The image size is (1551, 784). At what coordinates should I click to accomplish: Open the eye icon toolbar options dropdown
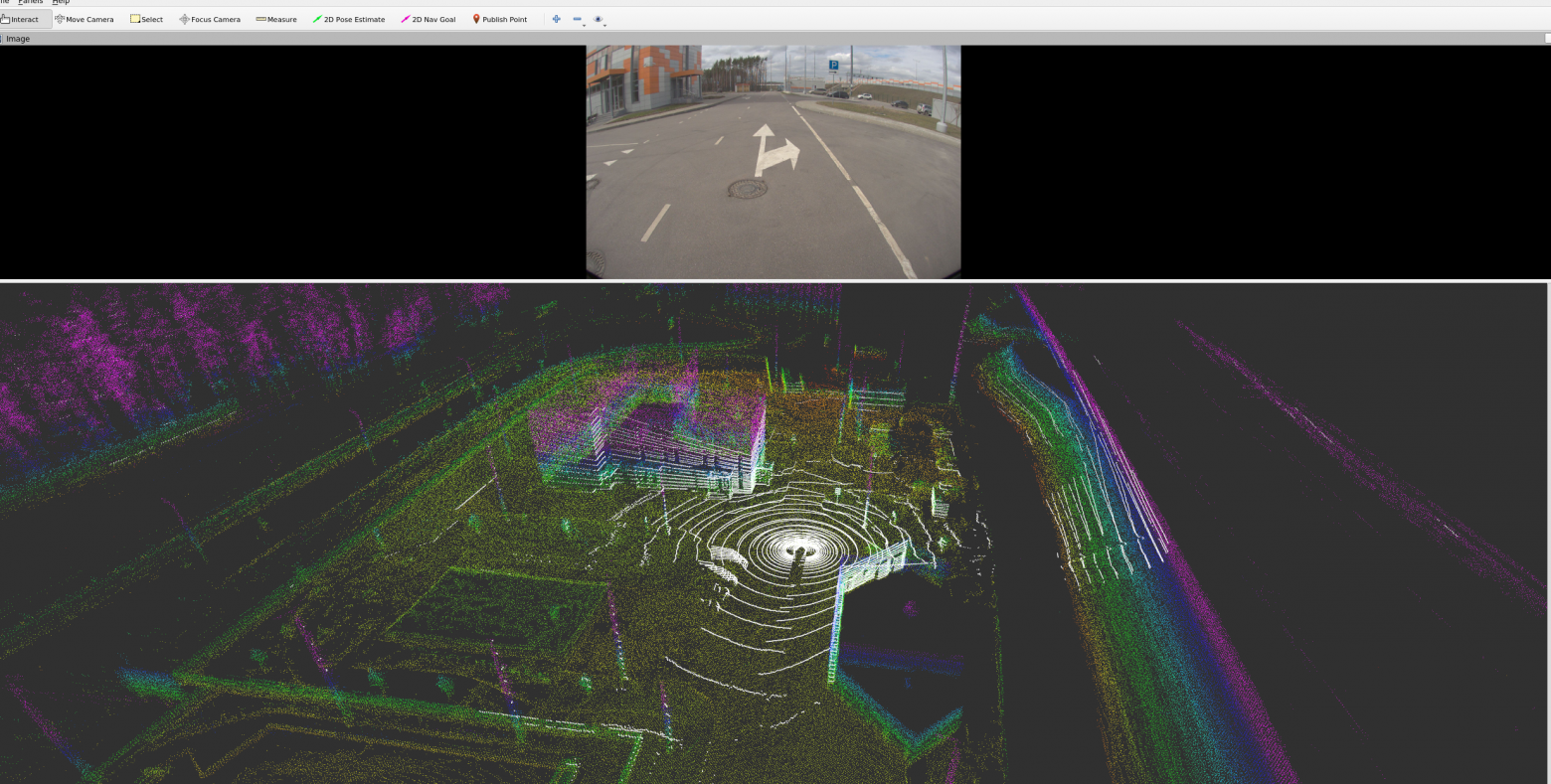(600, 19)
